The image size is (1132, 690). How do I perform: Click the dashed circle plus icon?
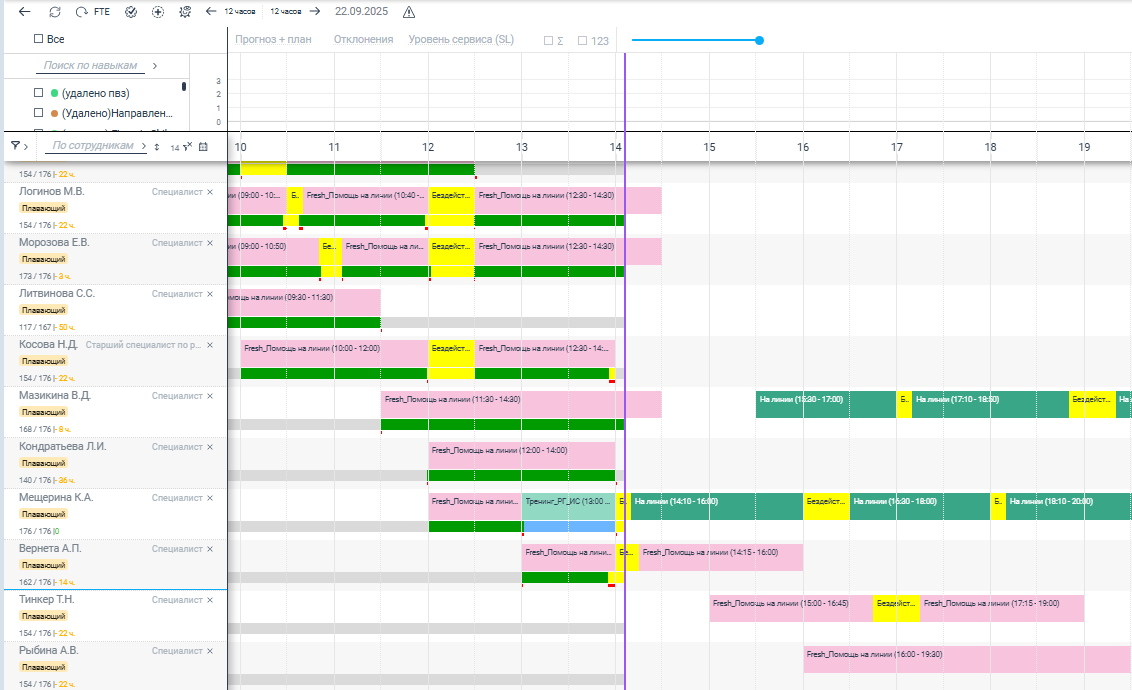[157, 12]
